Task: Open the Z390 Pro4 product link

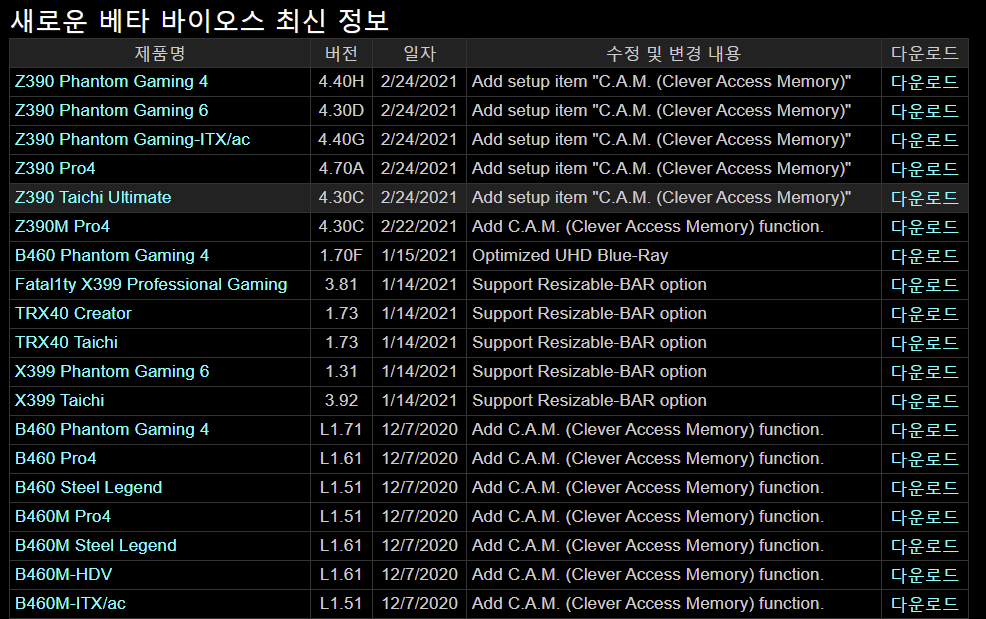Action: tap(55, 169)
